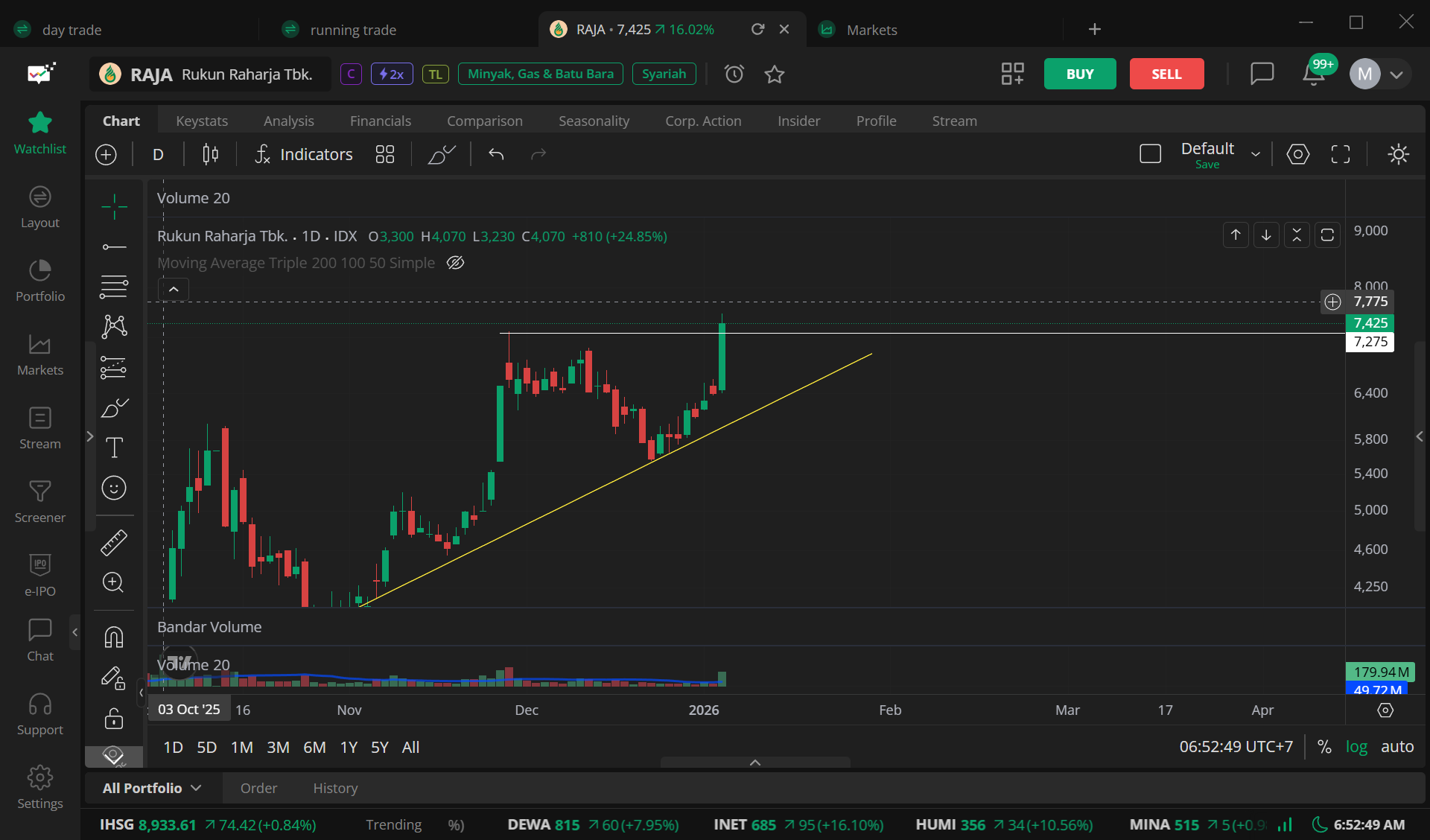Select the 3M time range
The image size is (1430, 840).
(x=278, y=747)
